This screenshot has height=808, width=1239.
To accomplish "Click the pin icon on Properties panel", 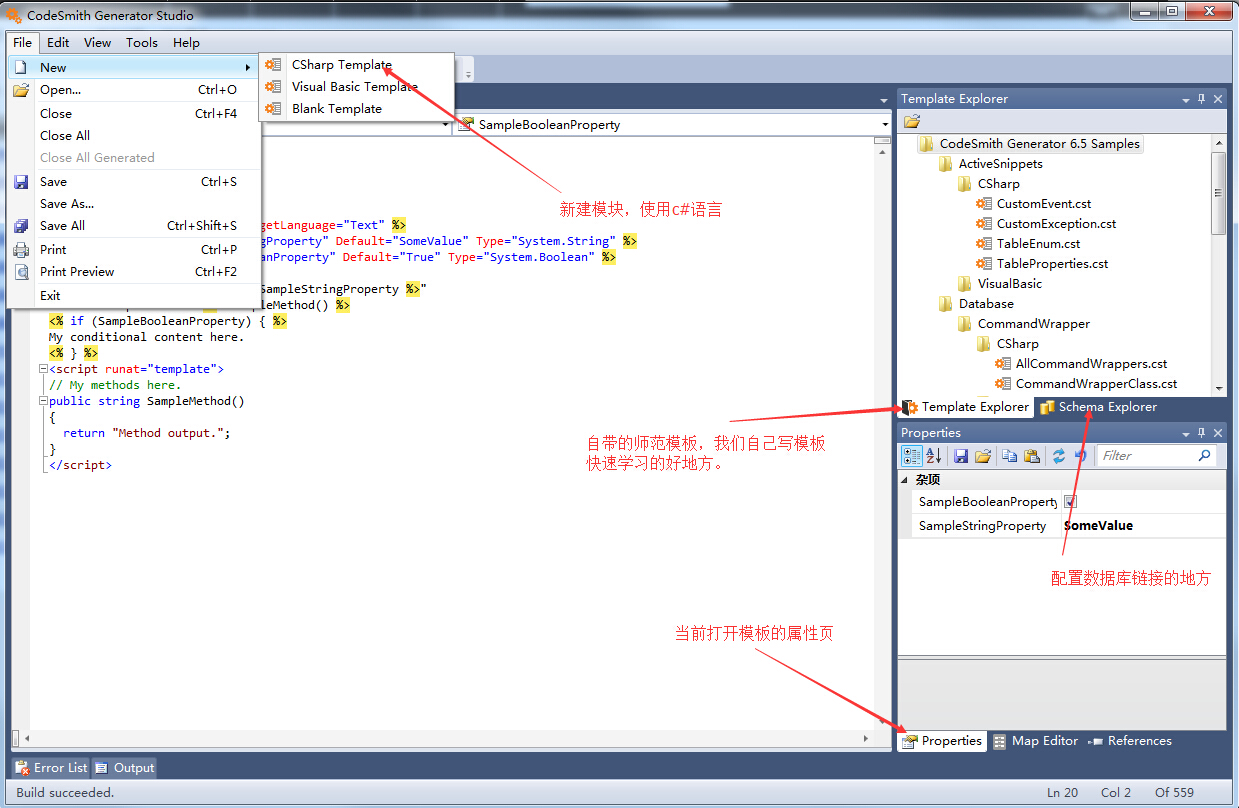I will [1202, 433].
